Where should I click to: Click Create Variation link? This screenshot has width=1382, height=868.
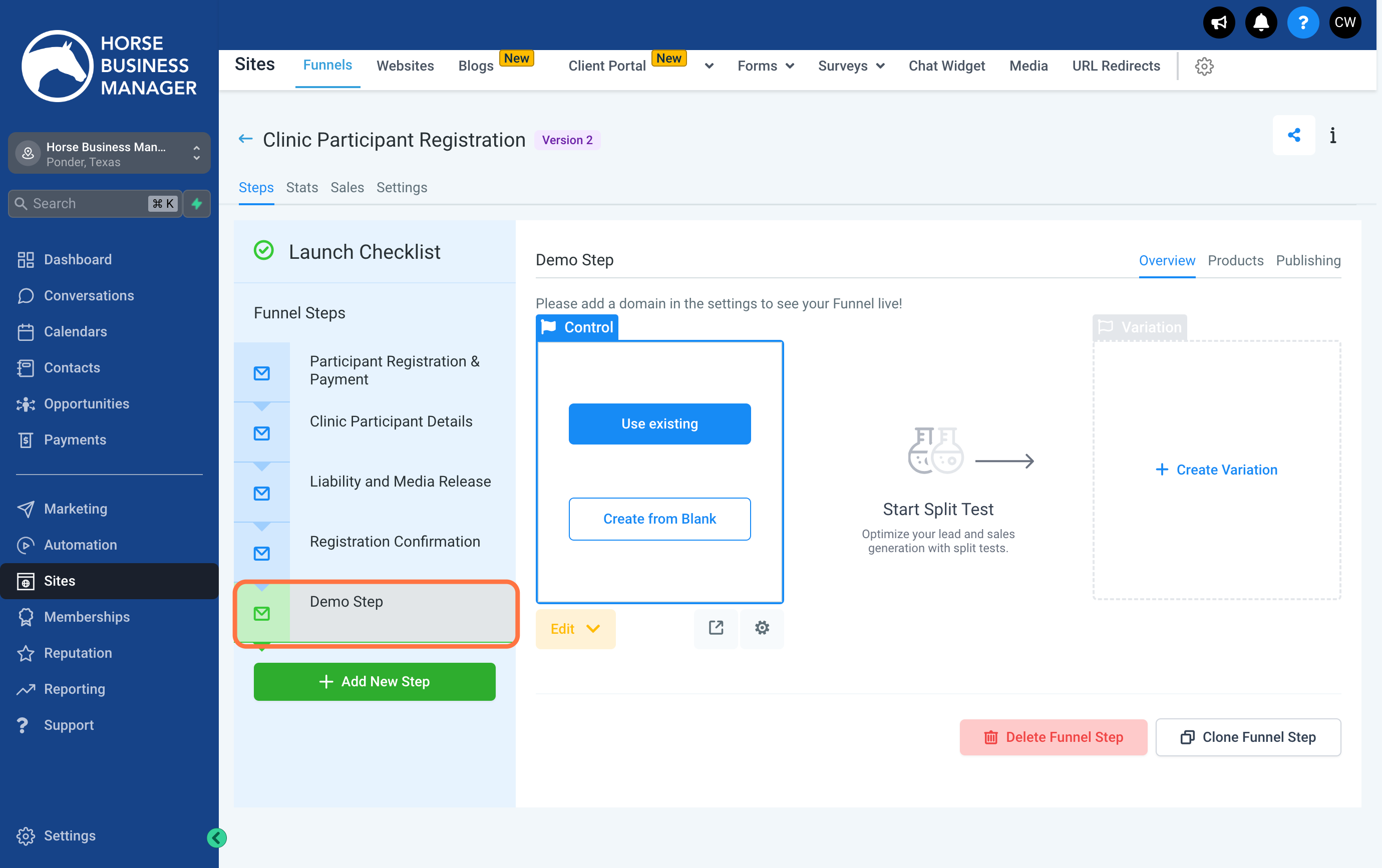click(1216, 470)
